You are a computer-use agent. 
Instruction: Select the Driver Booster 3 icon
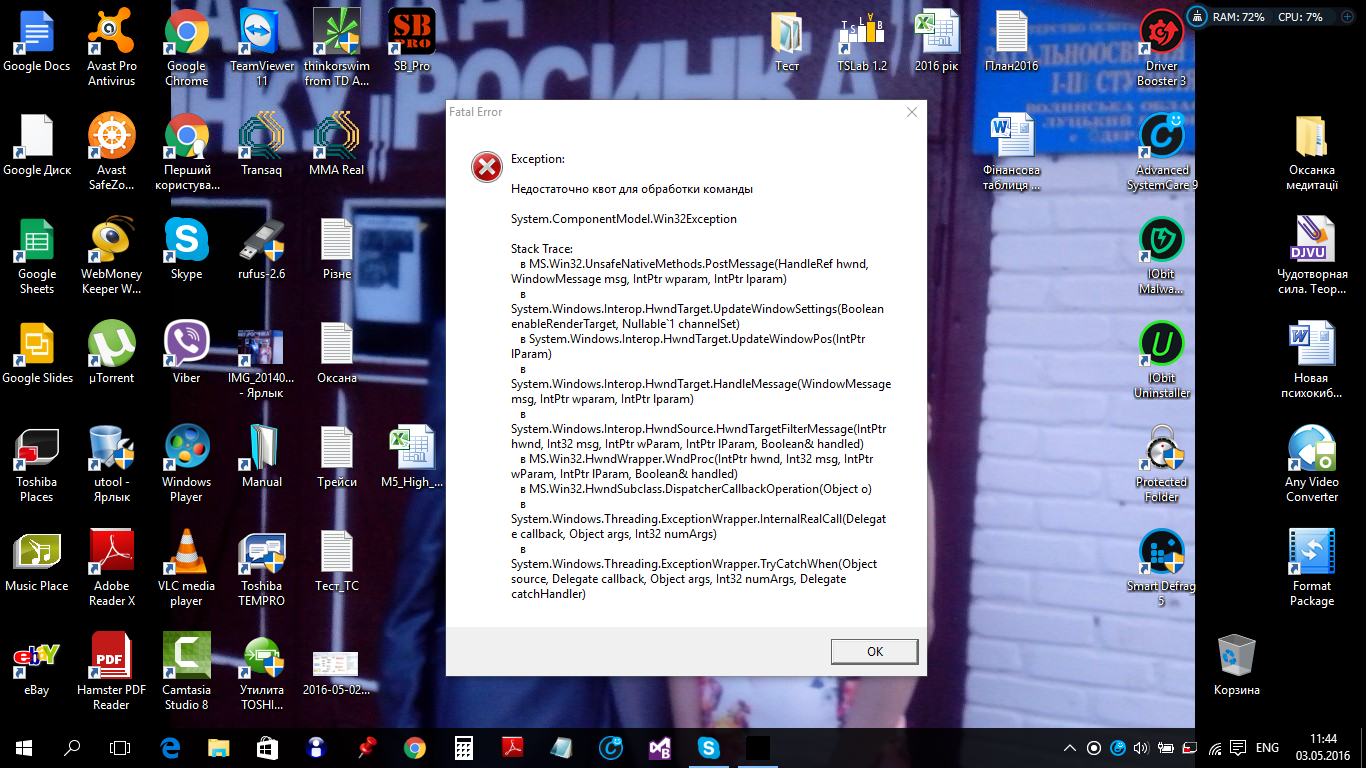click(x=1162, y=47)
